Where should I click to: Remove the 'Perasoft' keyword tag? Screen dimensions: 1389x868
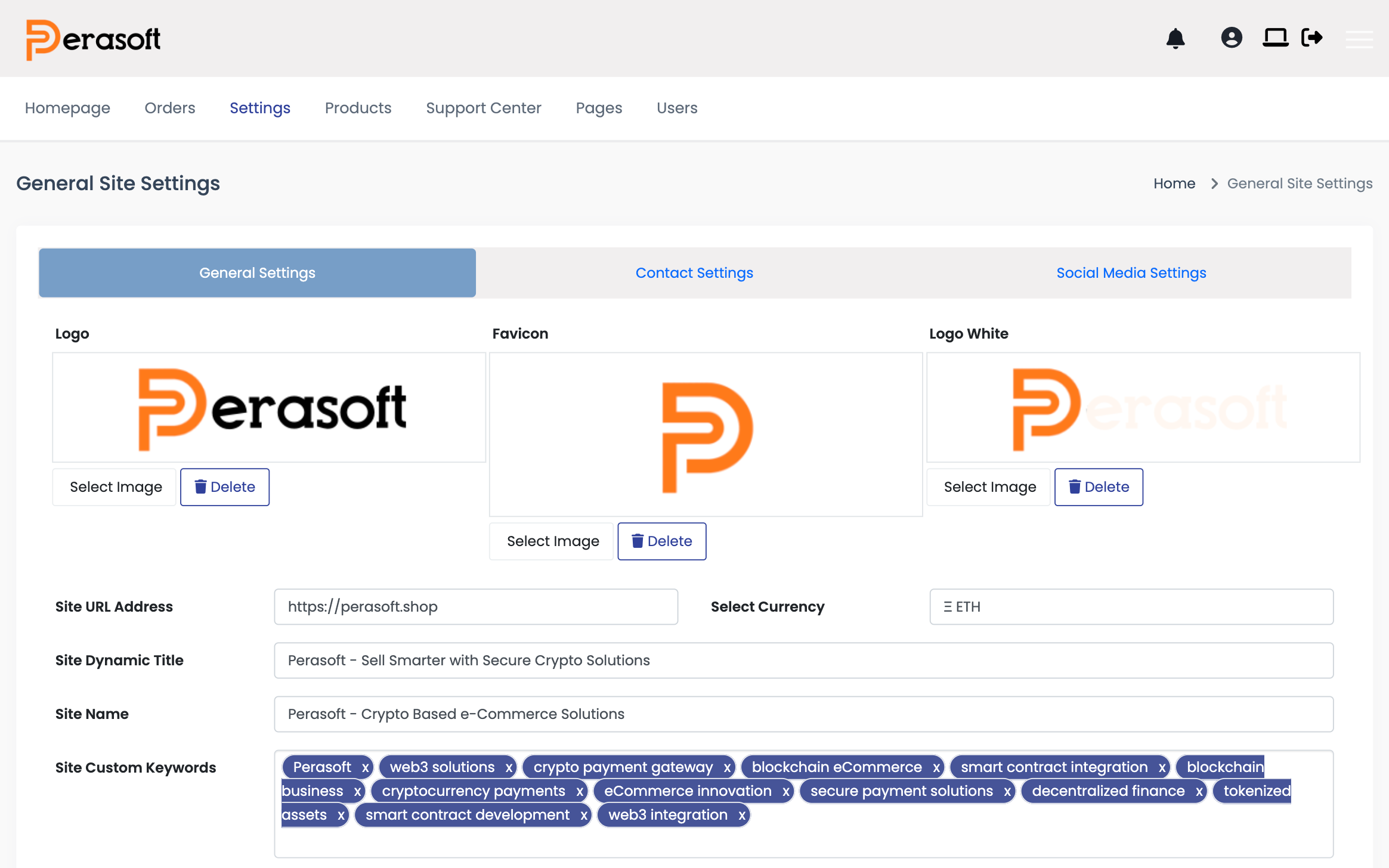click(x=366, y=767)
